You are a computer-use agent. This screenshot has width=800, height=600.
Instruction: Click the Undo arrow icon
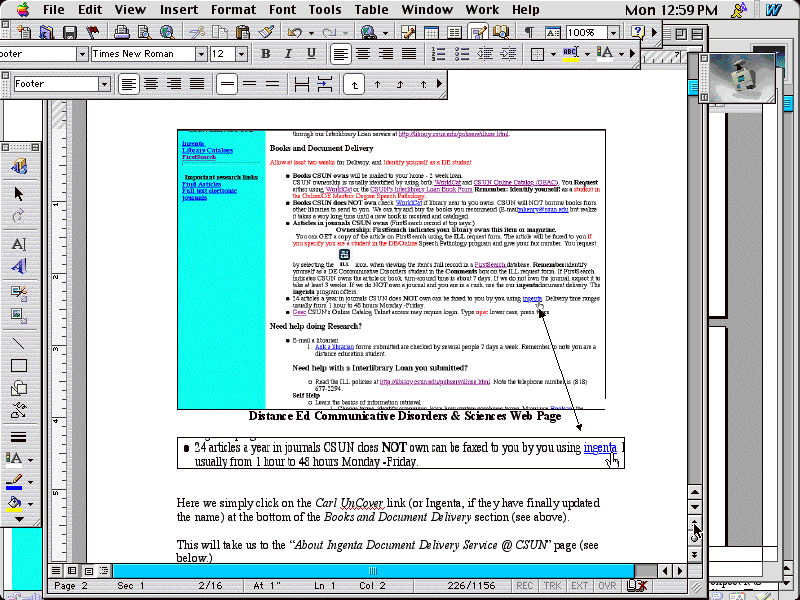[294, 33]
